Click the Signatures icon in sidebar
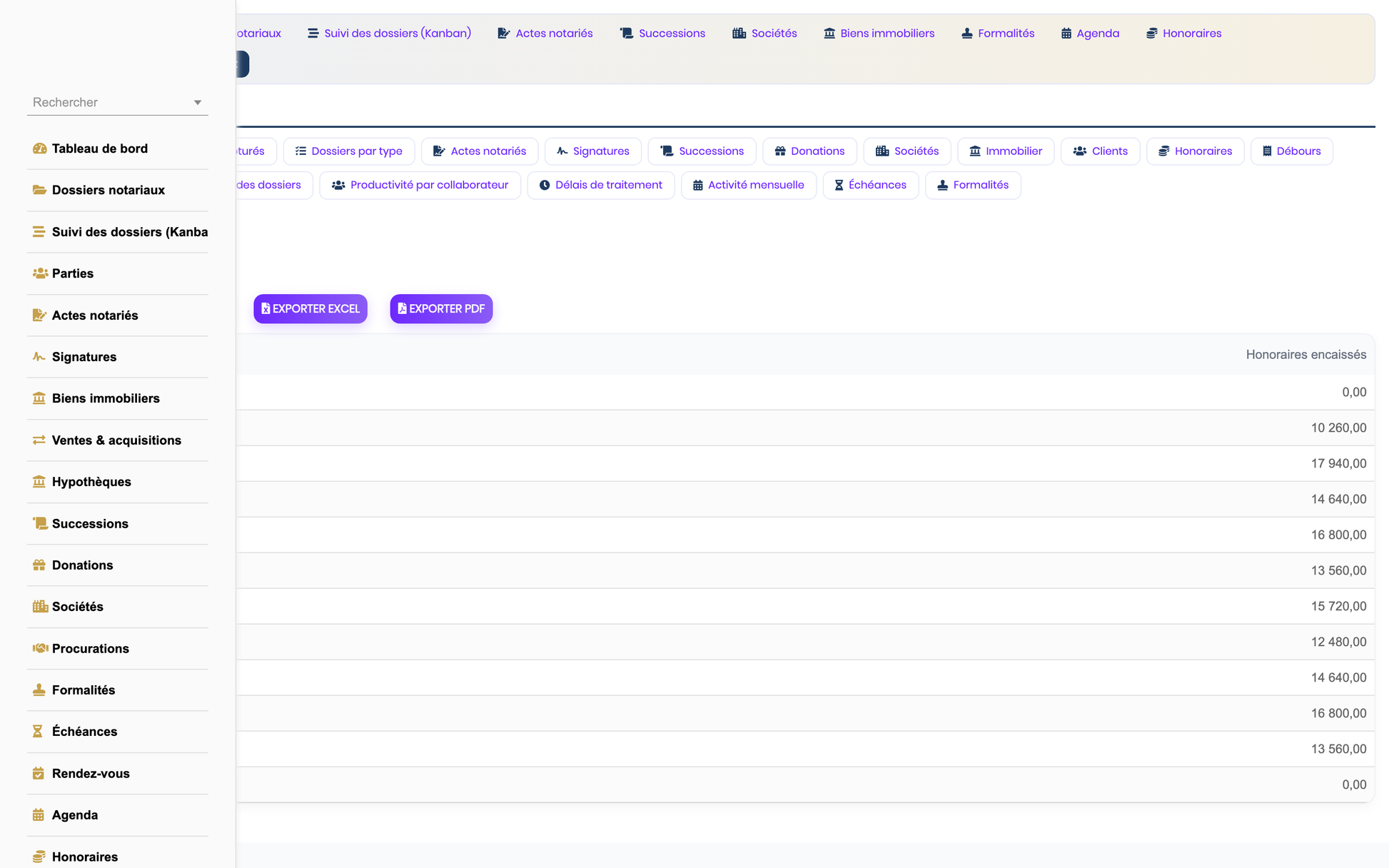This screenshot has width=1389, height=868. pos(39,357)
